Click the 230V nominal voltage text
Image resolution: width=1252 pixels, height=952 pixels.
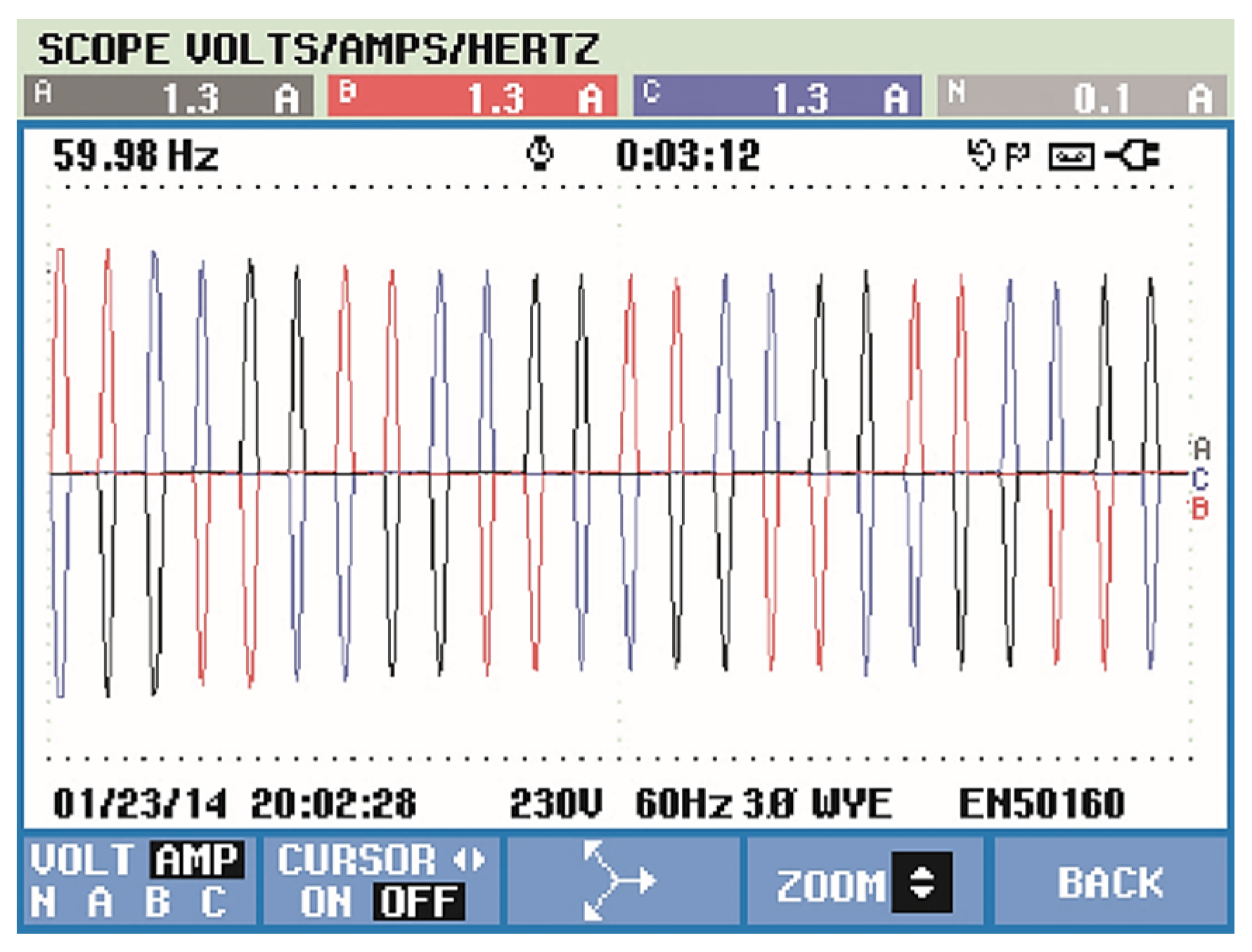556,804
